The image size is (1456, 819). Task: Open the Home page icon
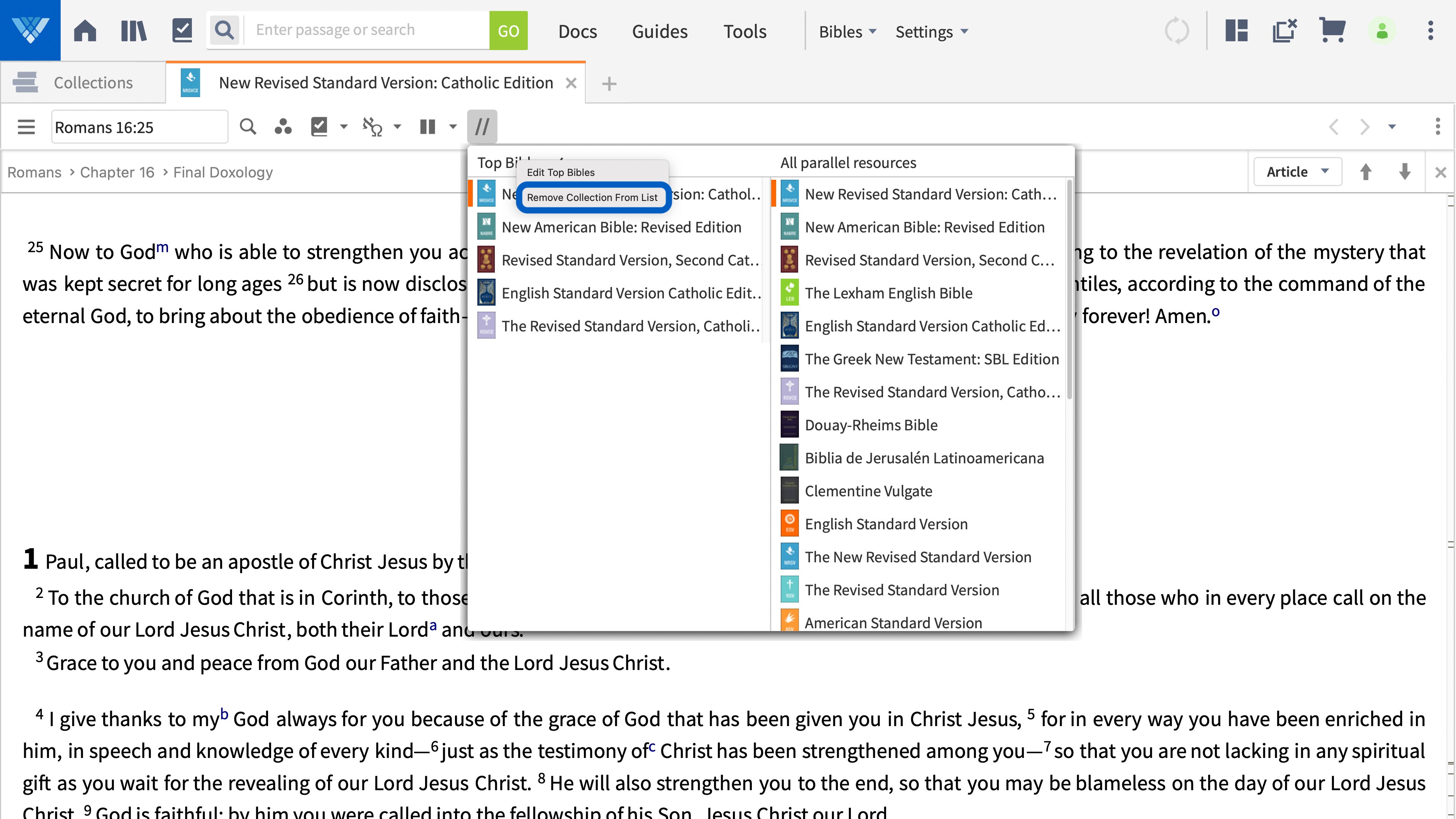[x=85, y=30]
